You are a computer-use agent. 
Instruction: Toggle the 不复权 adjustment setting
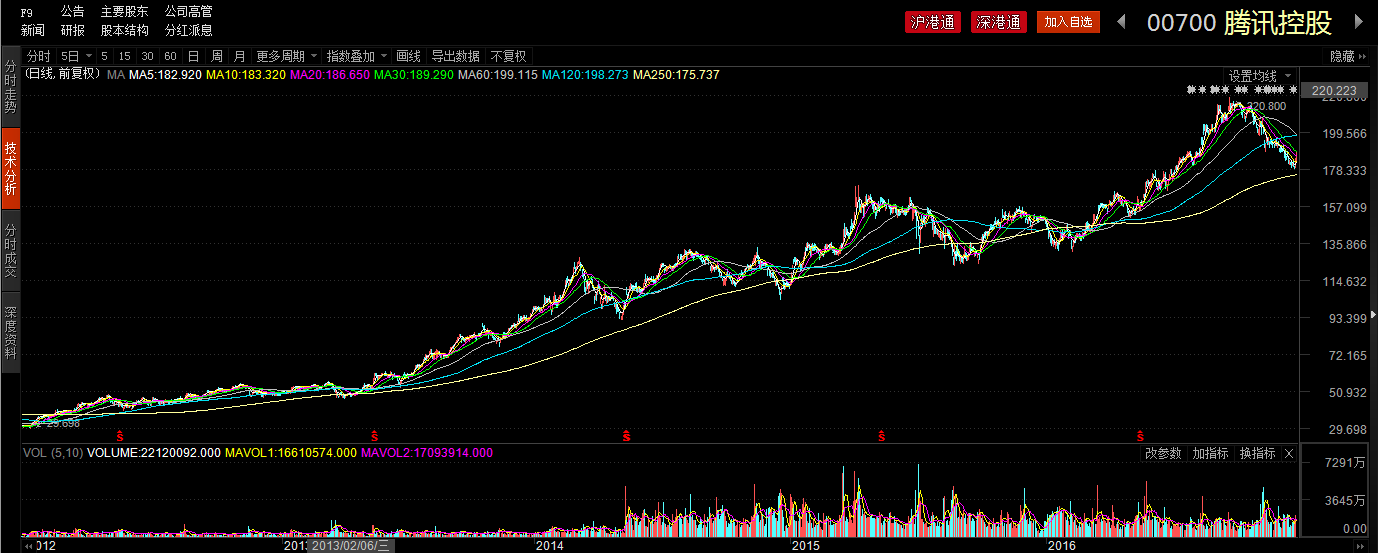pos(508,56)
